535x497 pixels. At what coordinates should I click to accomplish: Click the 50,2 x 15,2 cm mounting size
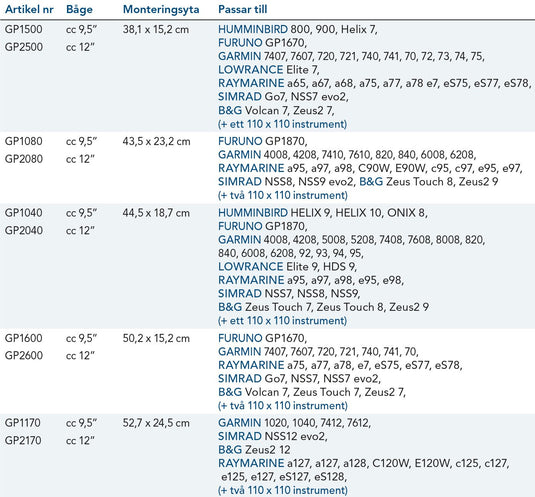(156, 338)
